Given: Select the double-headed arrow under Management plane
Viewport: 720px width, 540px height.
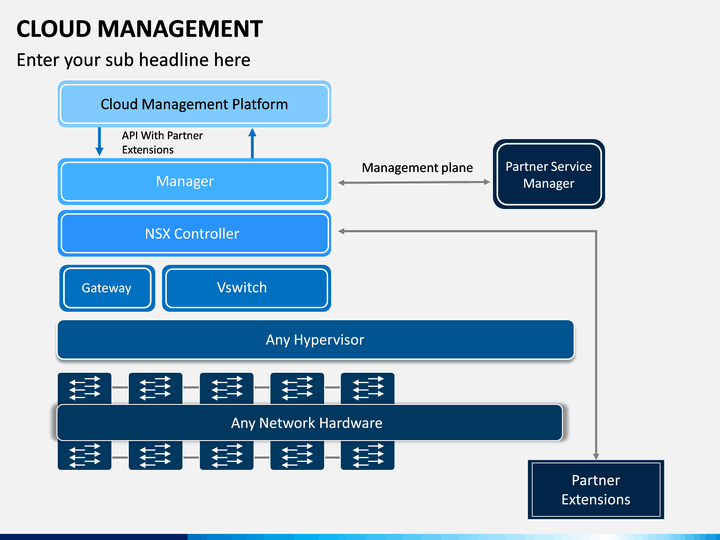Looking at the screenshot, I should [x=414, y=182].
